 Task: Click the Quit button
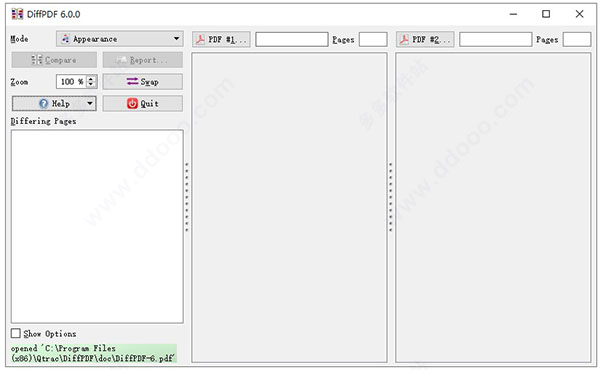click(142, 104)
